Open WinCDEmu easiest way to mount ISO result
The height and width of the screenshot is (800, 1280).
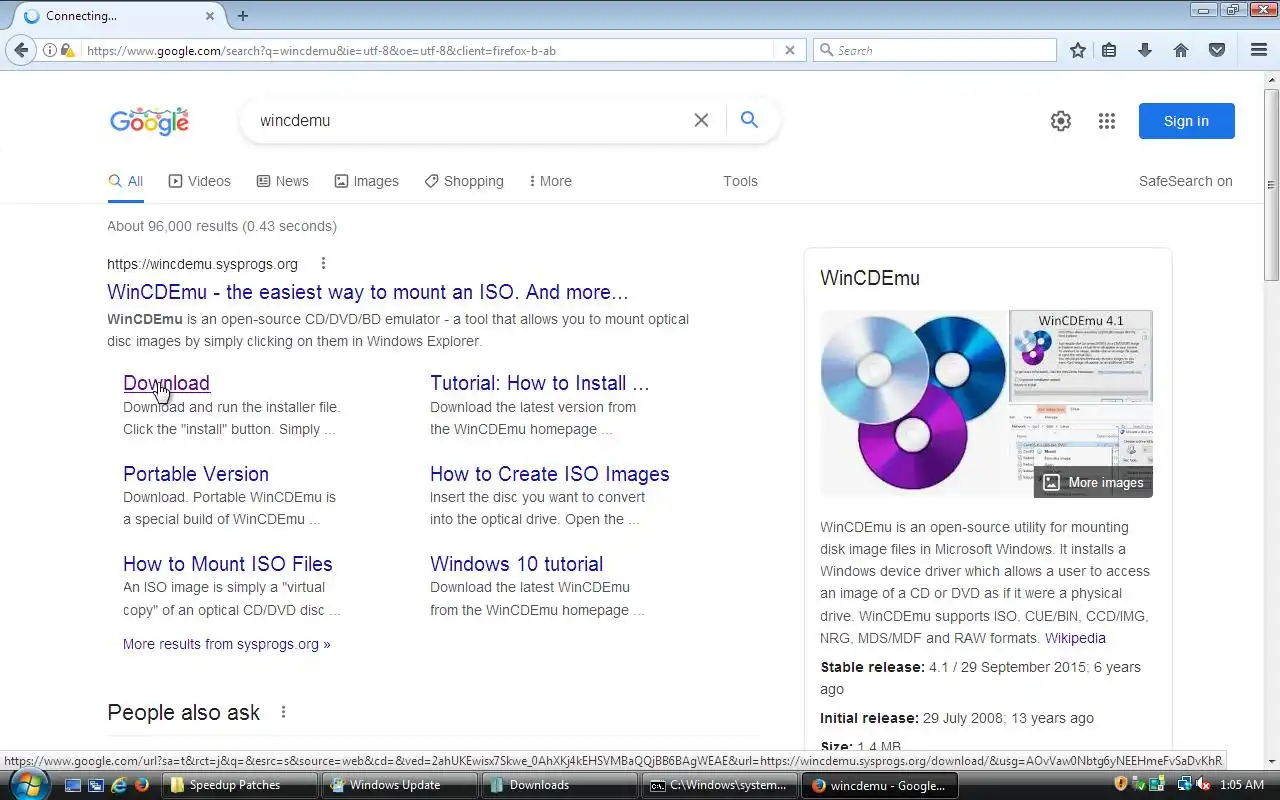point(368,292)
